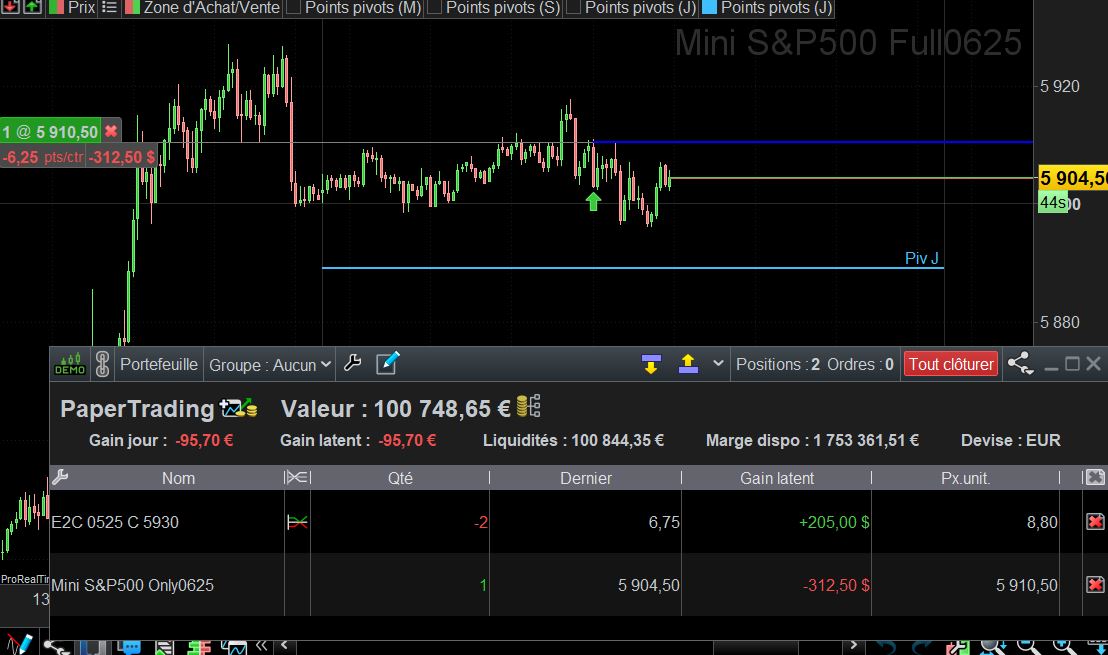The image size is (1108, 655).
Task: Close the E2C 0525 C 5930 position
Action: [1095, 522]
